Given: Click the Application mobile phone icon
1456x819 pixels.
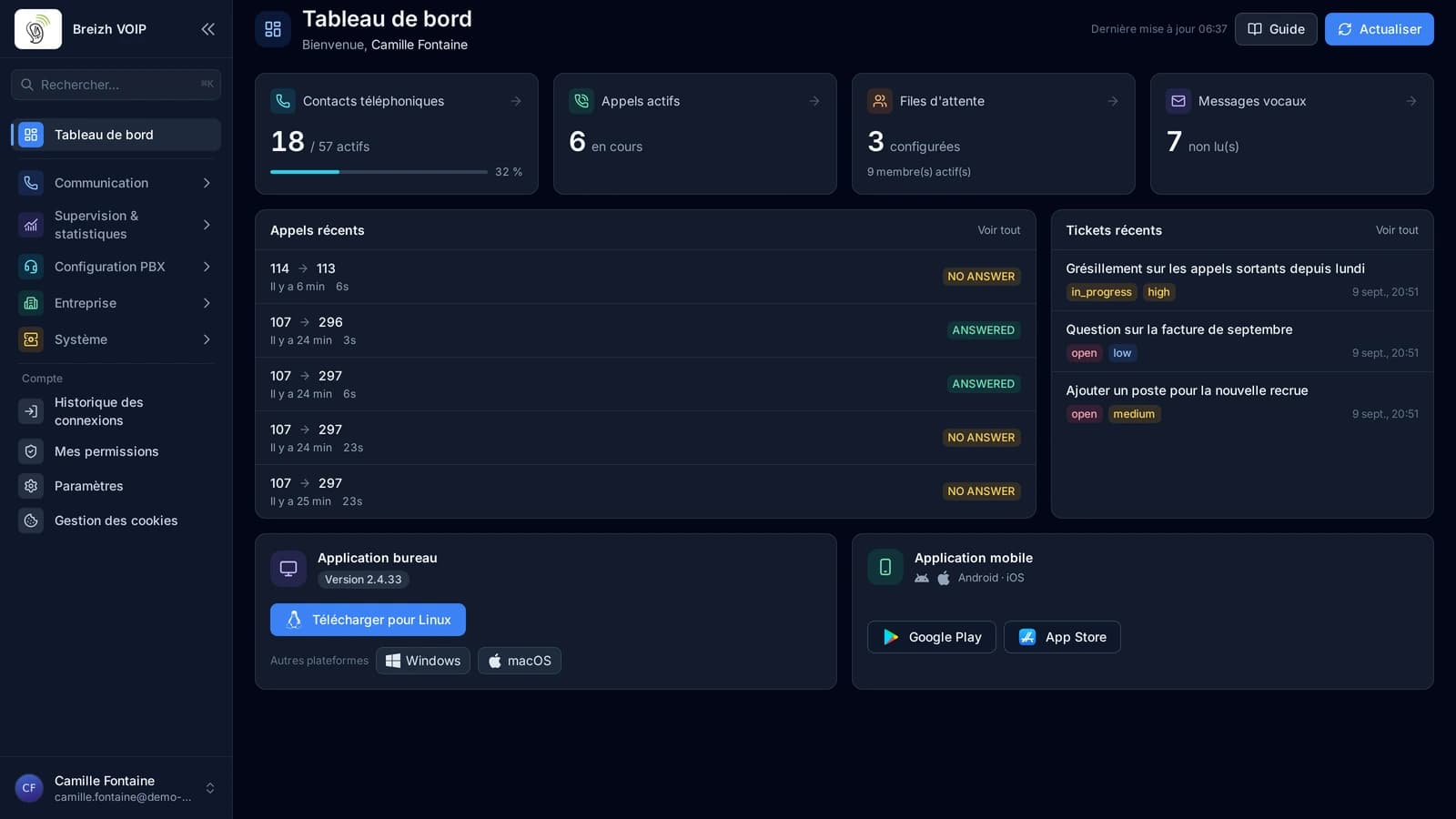Looking at the screenshot, I should pyautogui.click(x=885, y=567).
